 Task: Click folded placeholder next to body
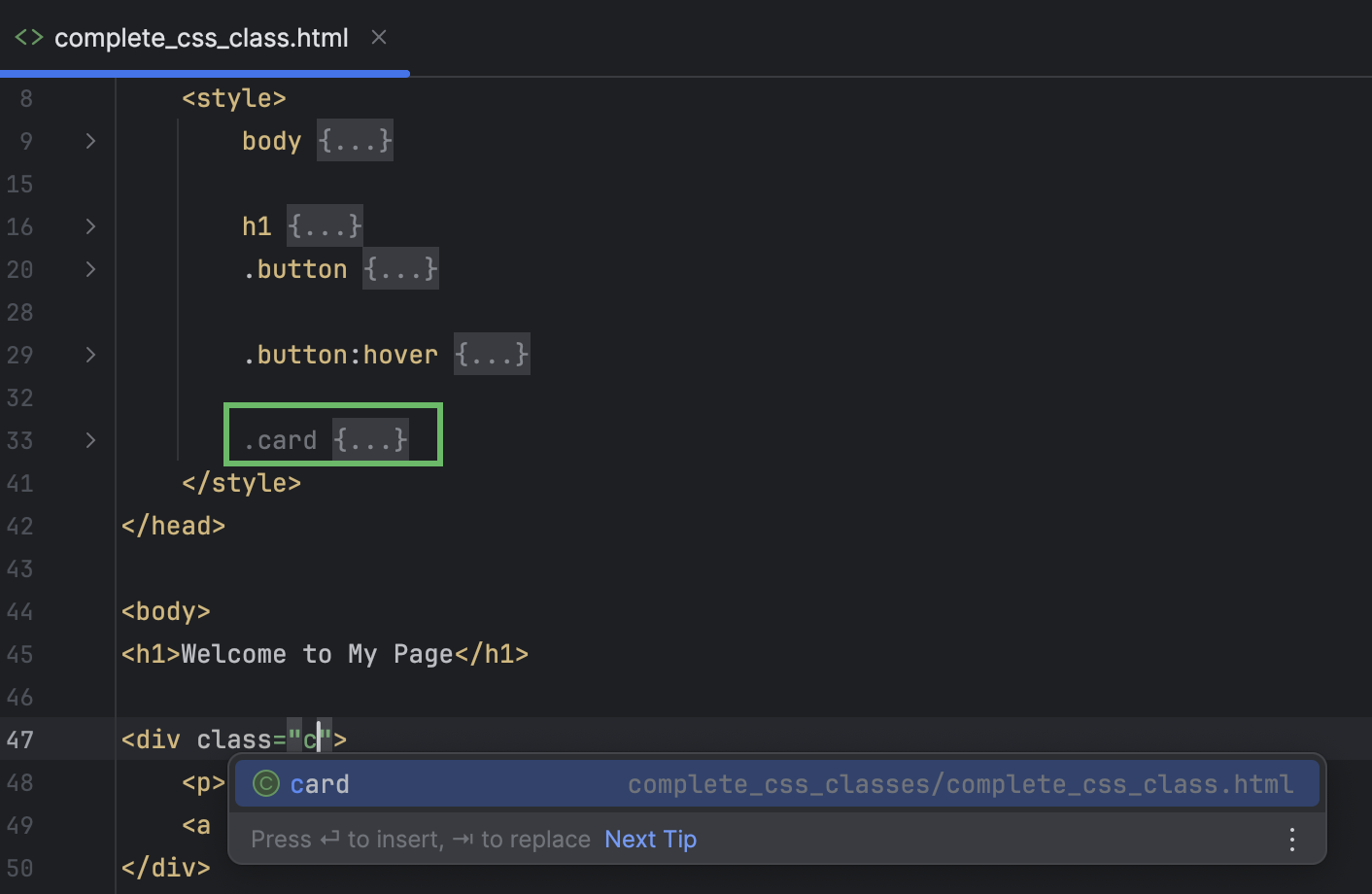click(x=355, y=141)
